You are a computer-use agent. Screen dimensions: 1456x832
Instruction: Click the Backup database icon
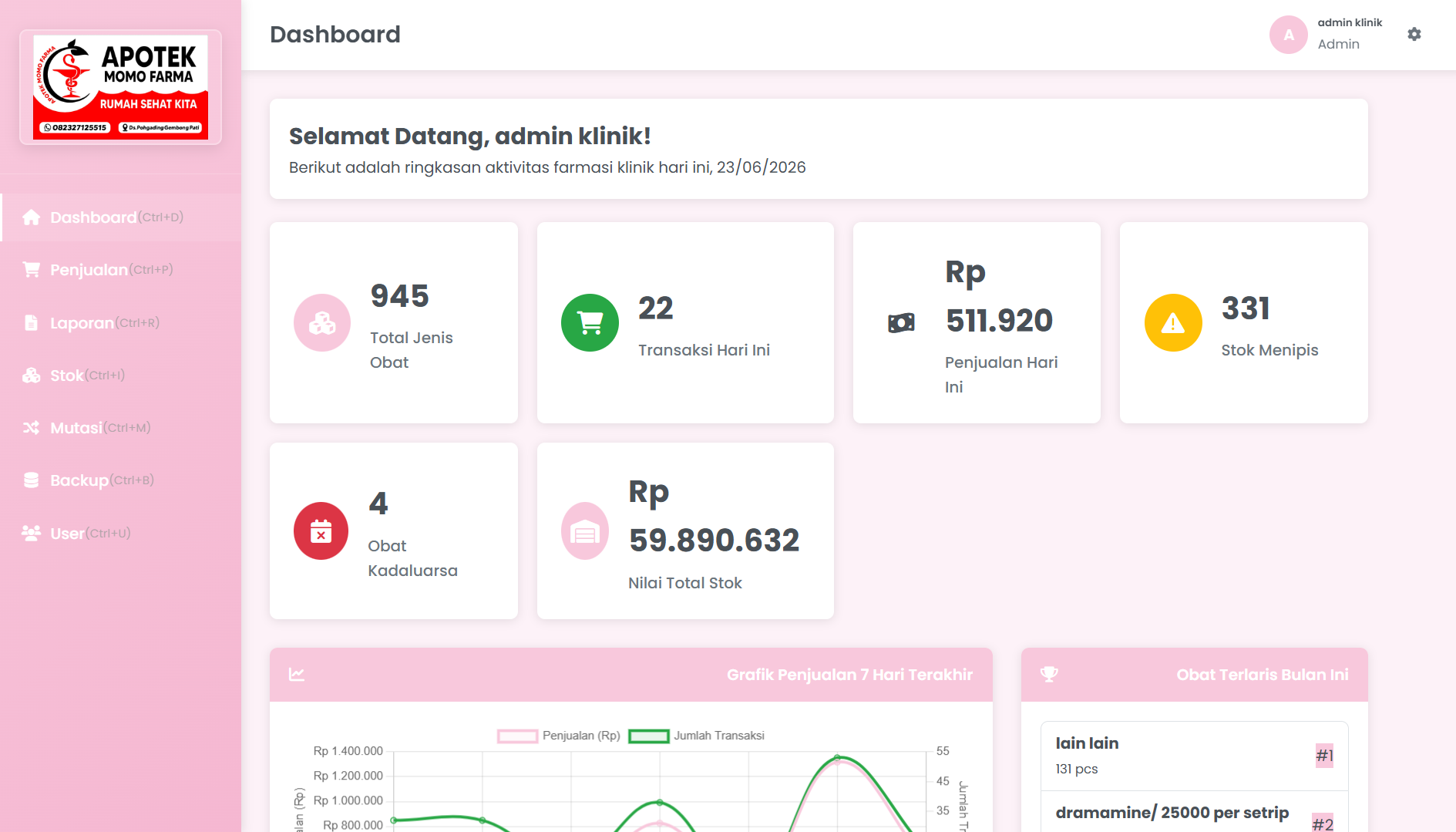pyautogui.click(x=31, y=480)
